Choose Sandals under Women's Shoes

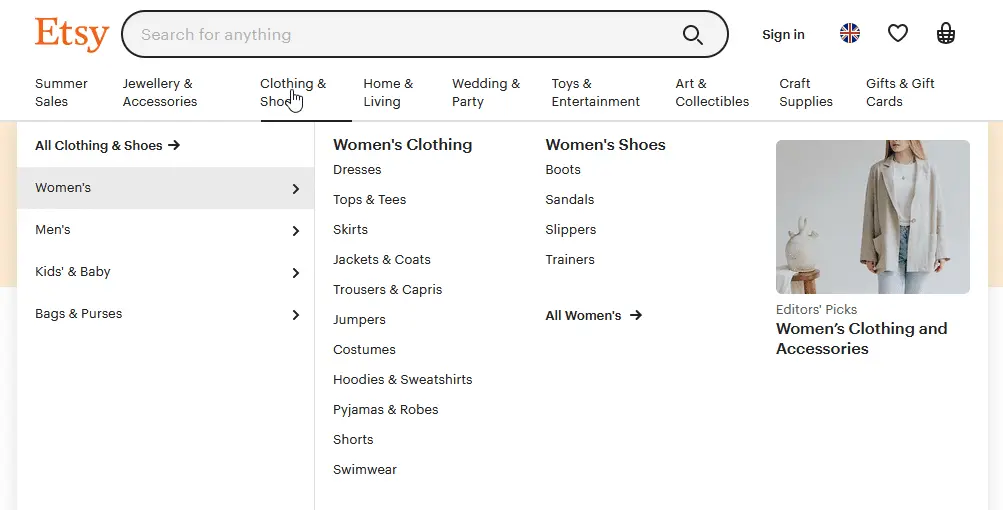pyautogui.click(x=569, y=199)
